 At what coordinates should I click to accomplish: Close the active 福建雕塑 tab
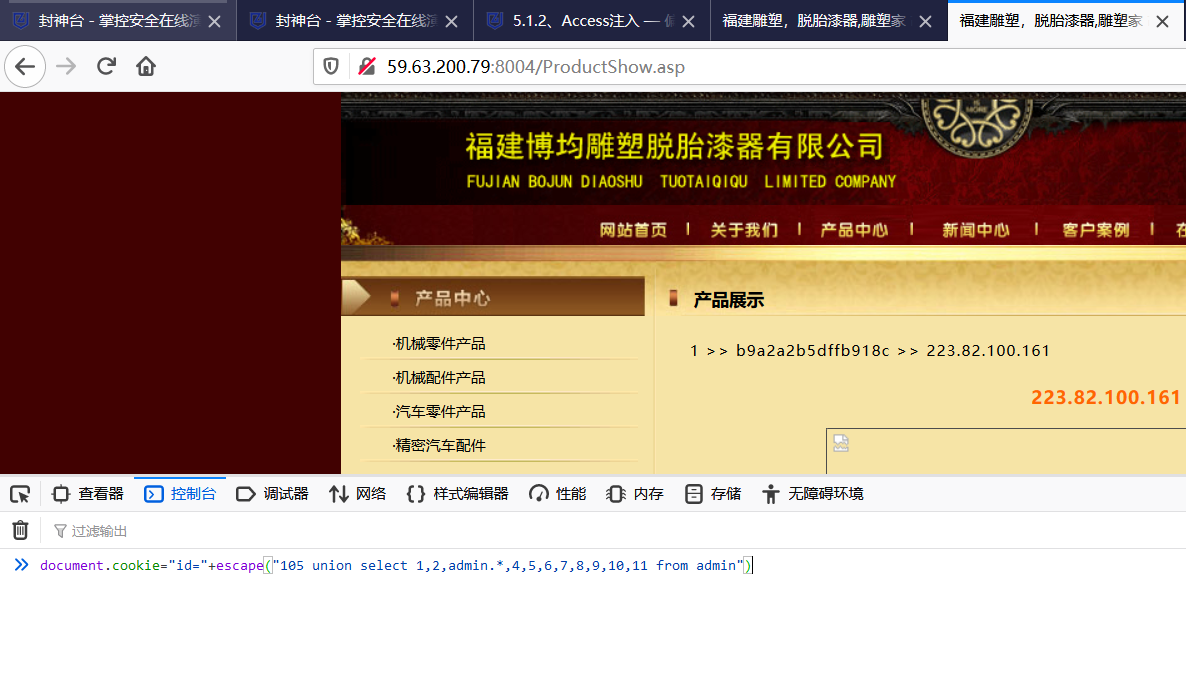click(x=1163, y=21)
